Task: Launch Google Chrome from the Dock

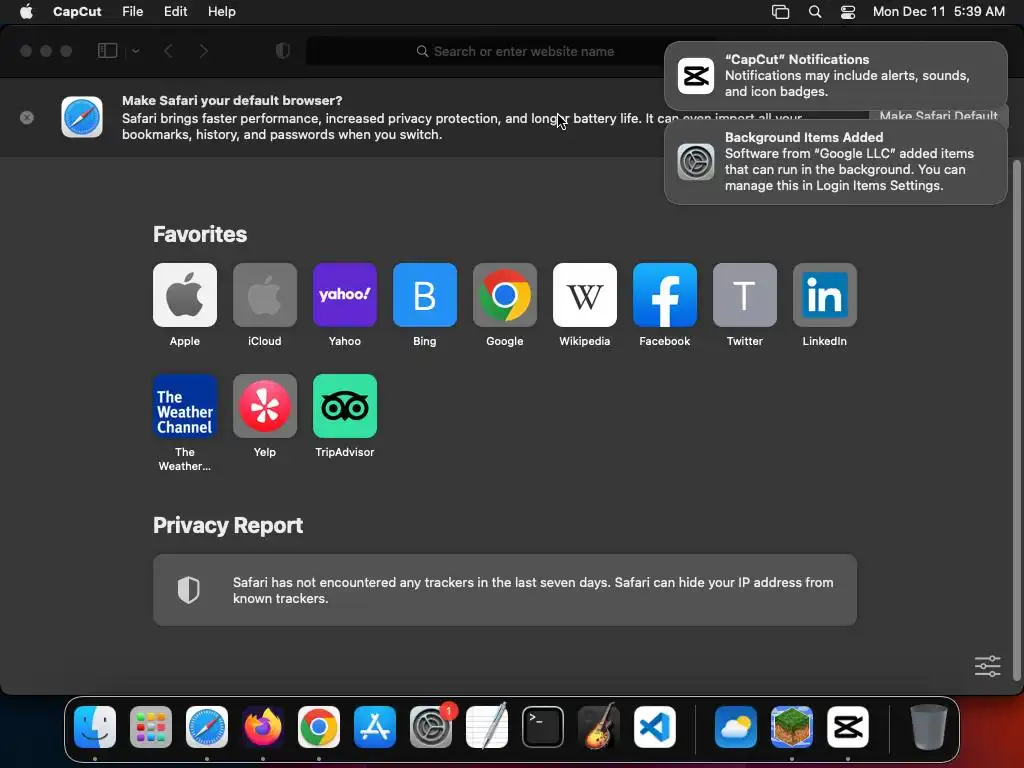Action: coord(319,726)
